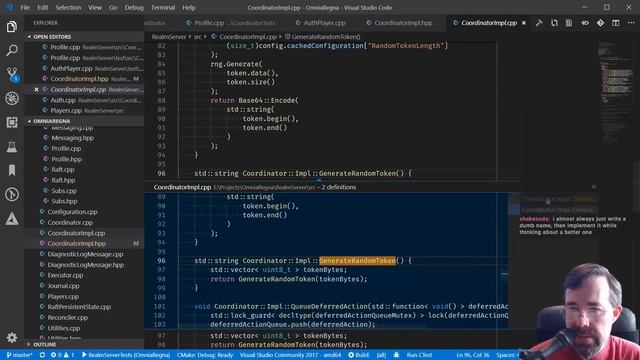
Task: Open Reconciler.cpp in the file tree
Action: coord(67,318)
